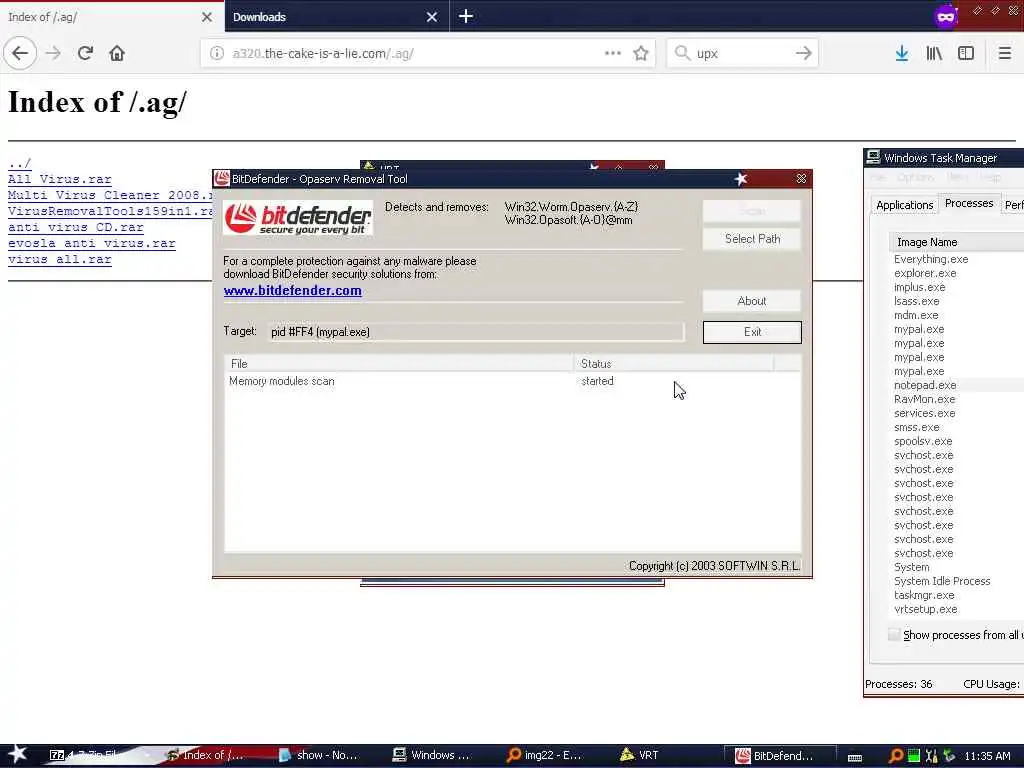This screenshot has width=1024, height=768.
Task: Go to the parent directory ../ link
Action: [20, 163]
